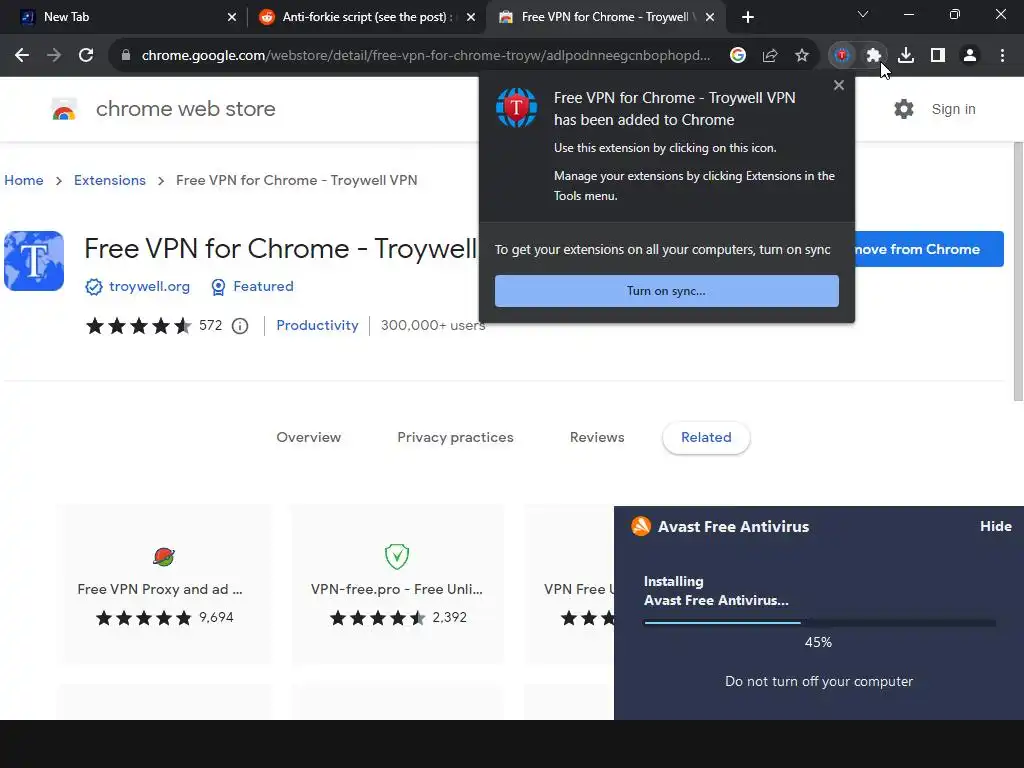Click the forward navigation arrow

[54, 56]
